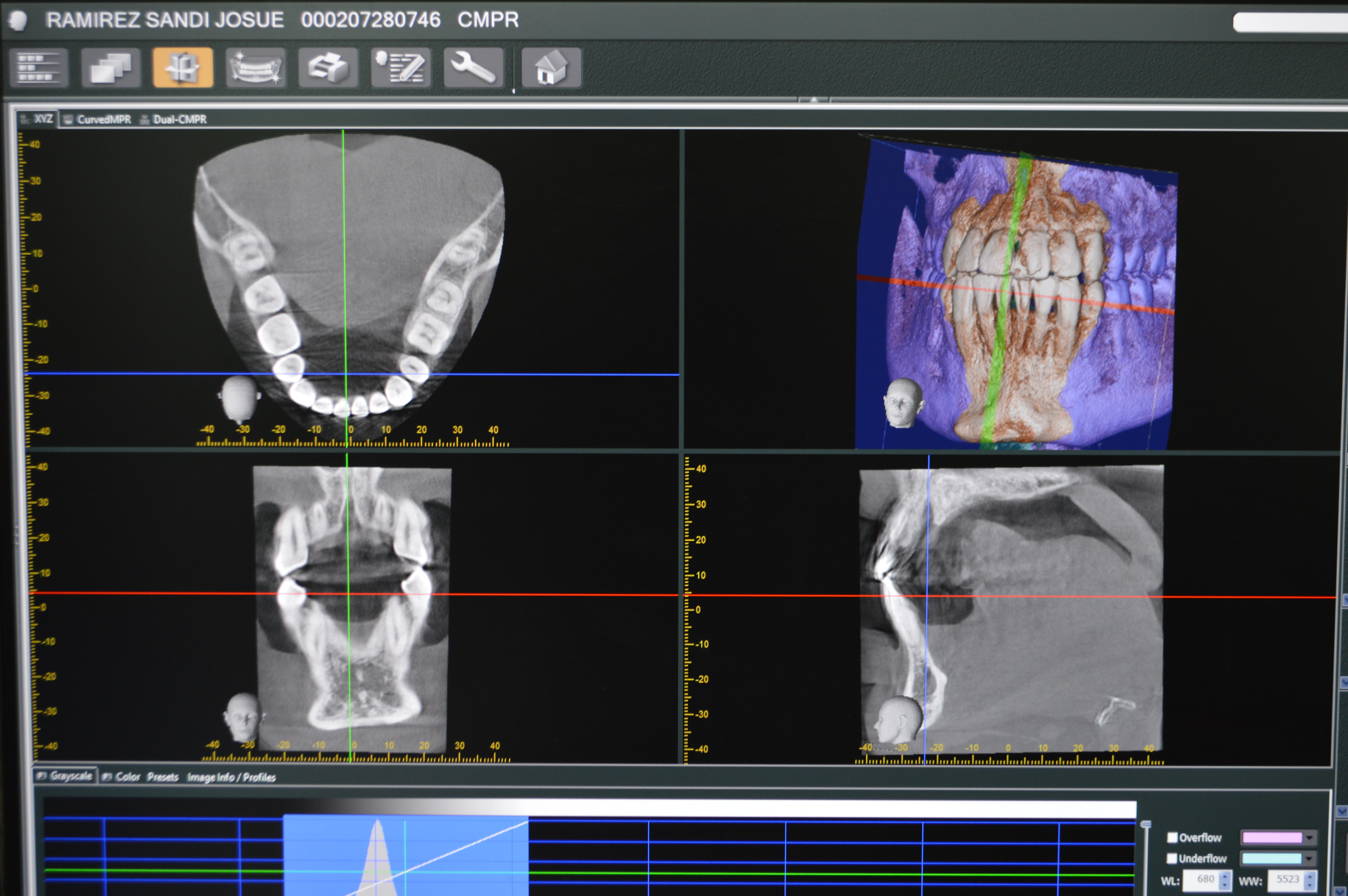Click the vertical histogram scale slider handle
The height and width of the screenshot is (896, 1348).
click(x=1146, y=825)
